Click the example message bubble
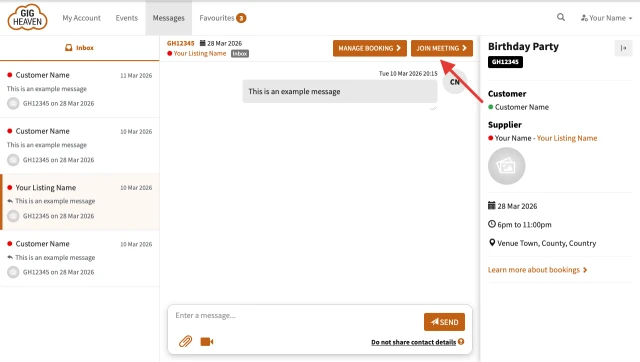The image size is (640, 362). pos(340,91)
